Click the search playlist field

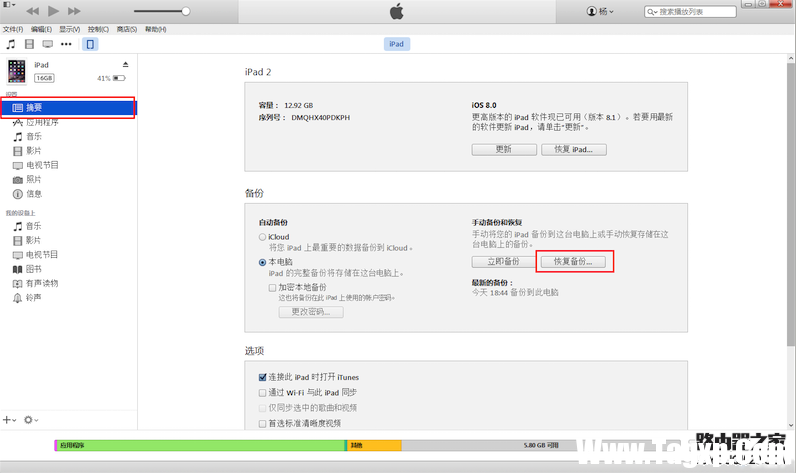click(690, 12)
